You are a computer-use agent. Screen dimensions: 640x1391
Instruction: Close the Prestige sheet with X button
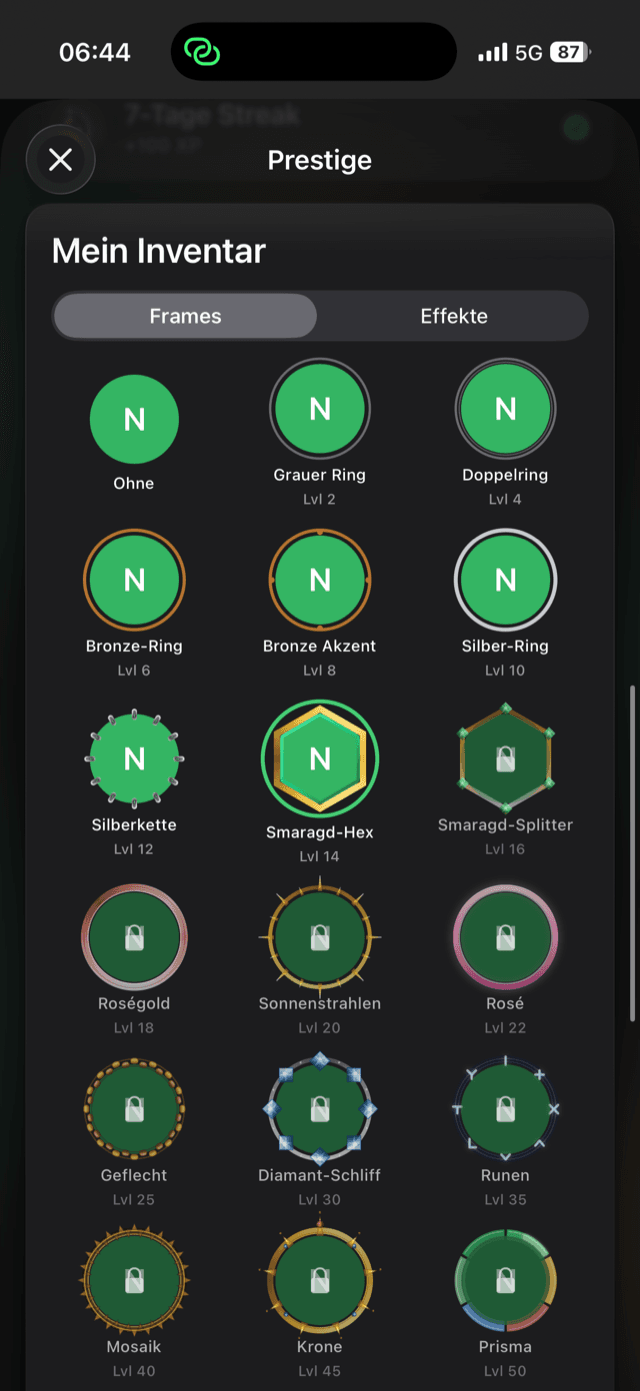click(61, 160)
